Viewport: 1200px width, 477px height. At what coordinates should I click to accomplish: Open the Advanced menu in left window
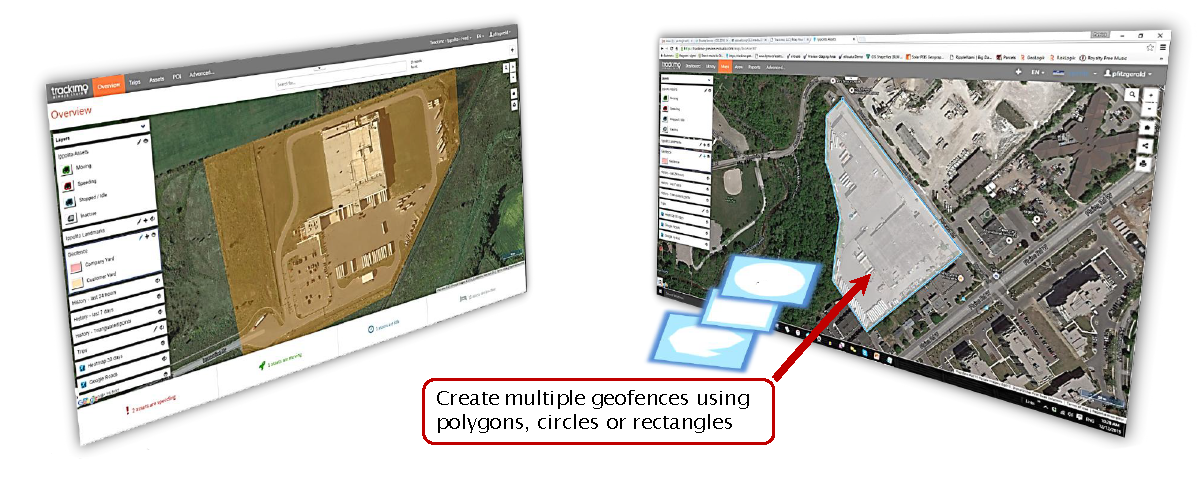point(201,74)
